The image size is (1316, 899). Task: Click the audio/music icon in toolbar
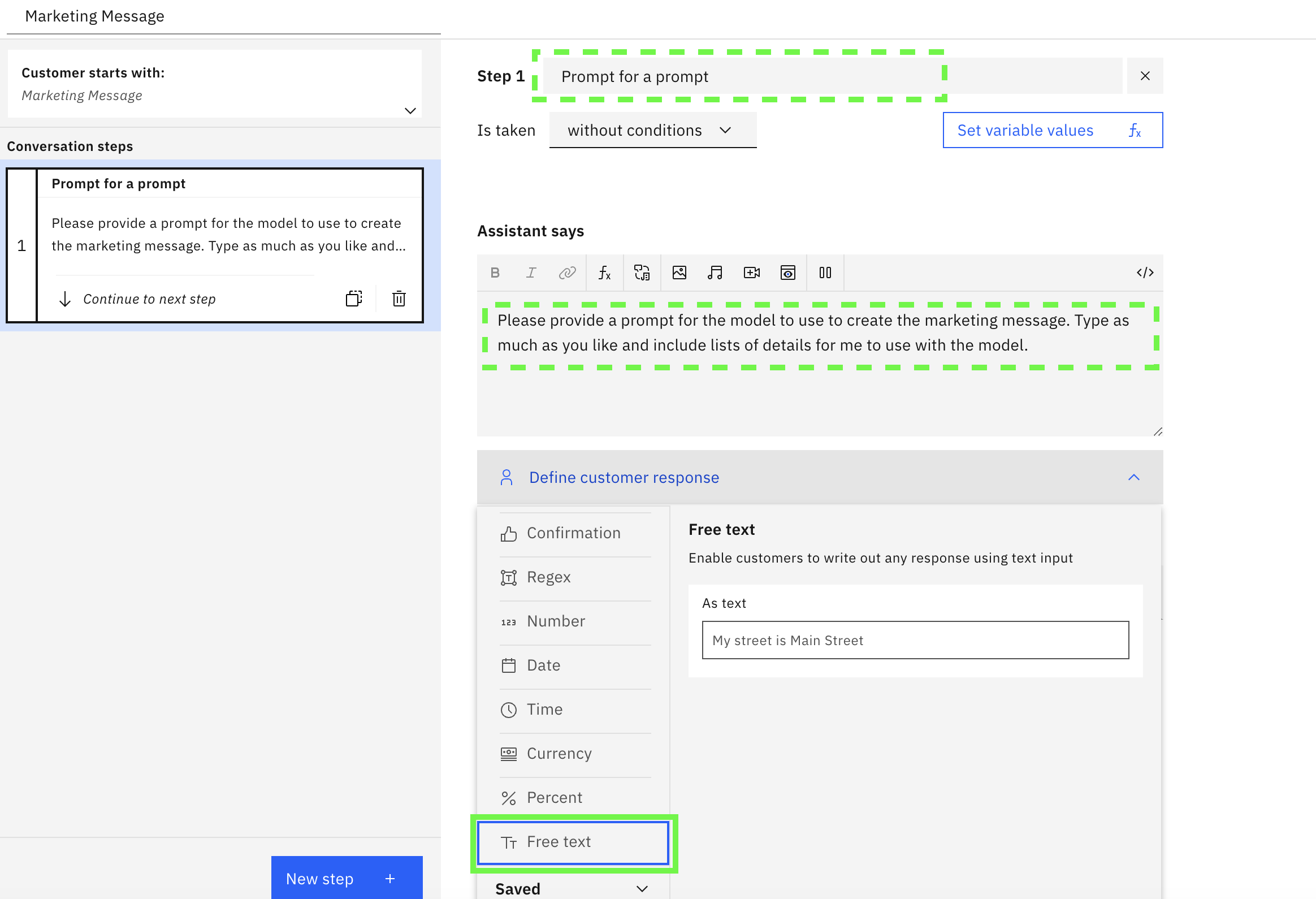[x=716, y=273]
